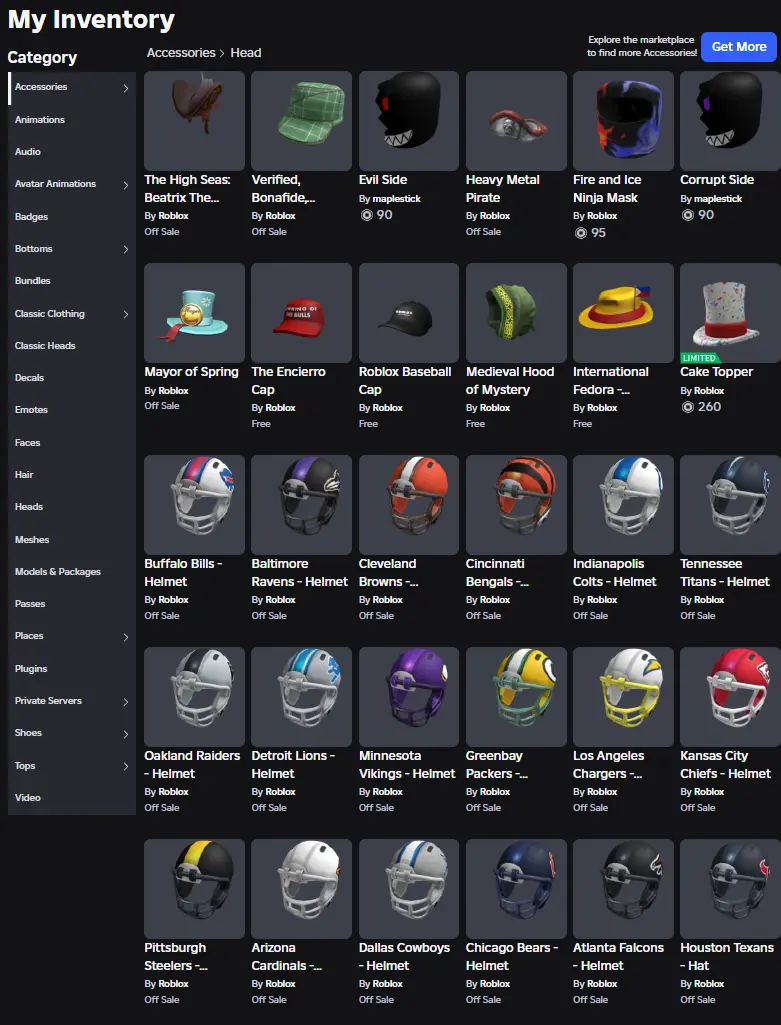Image resolution: width=781 pixels, height=1025 pixels.
Task: Select the Pittsburgh Steelers helmet thumbnail
Action: click(x=194, y=888)
